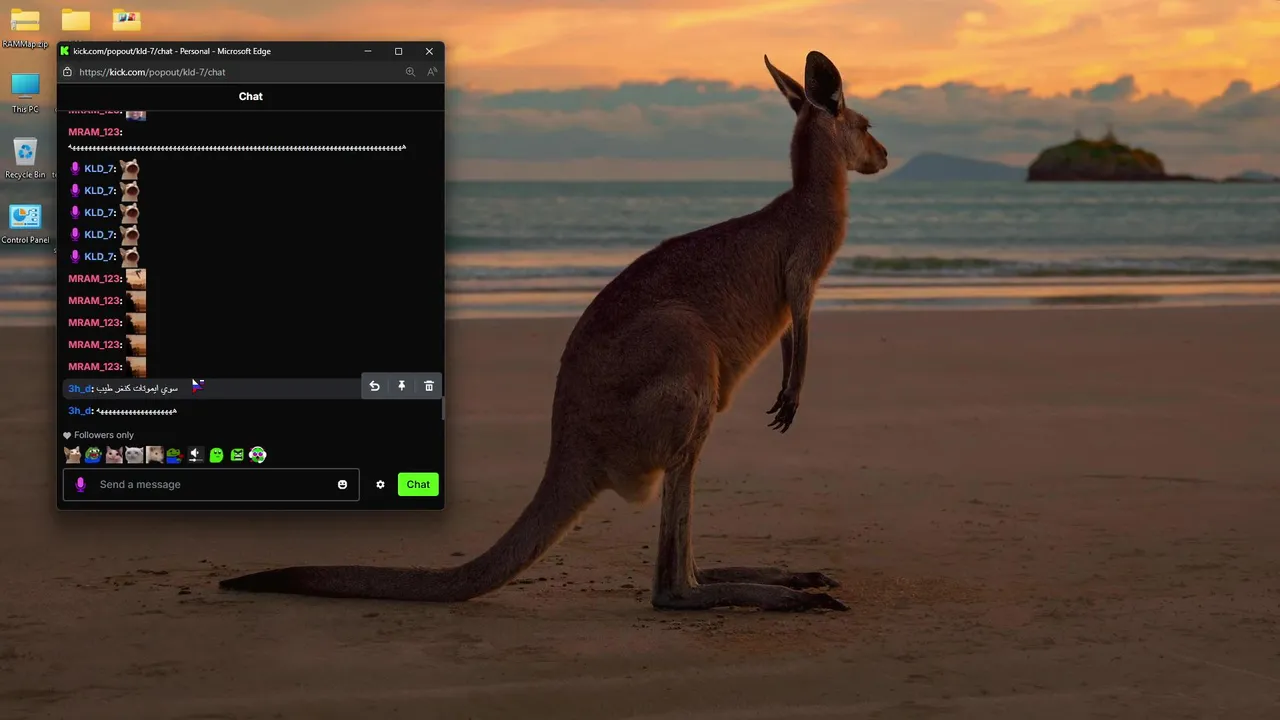Click the reply arrow on the hovered message
This screenshot has height=720, width=1280.
[374, 386]
